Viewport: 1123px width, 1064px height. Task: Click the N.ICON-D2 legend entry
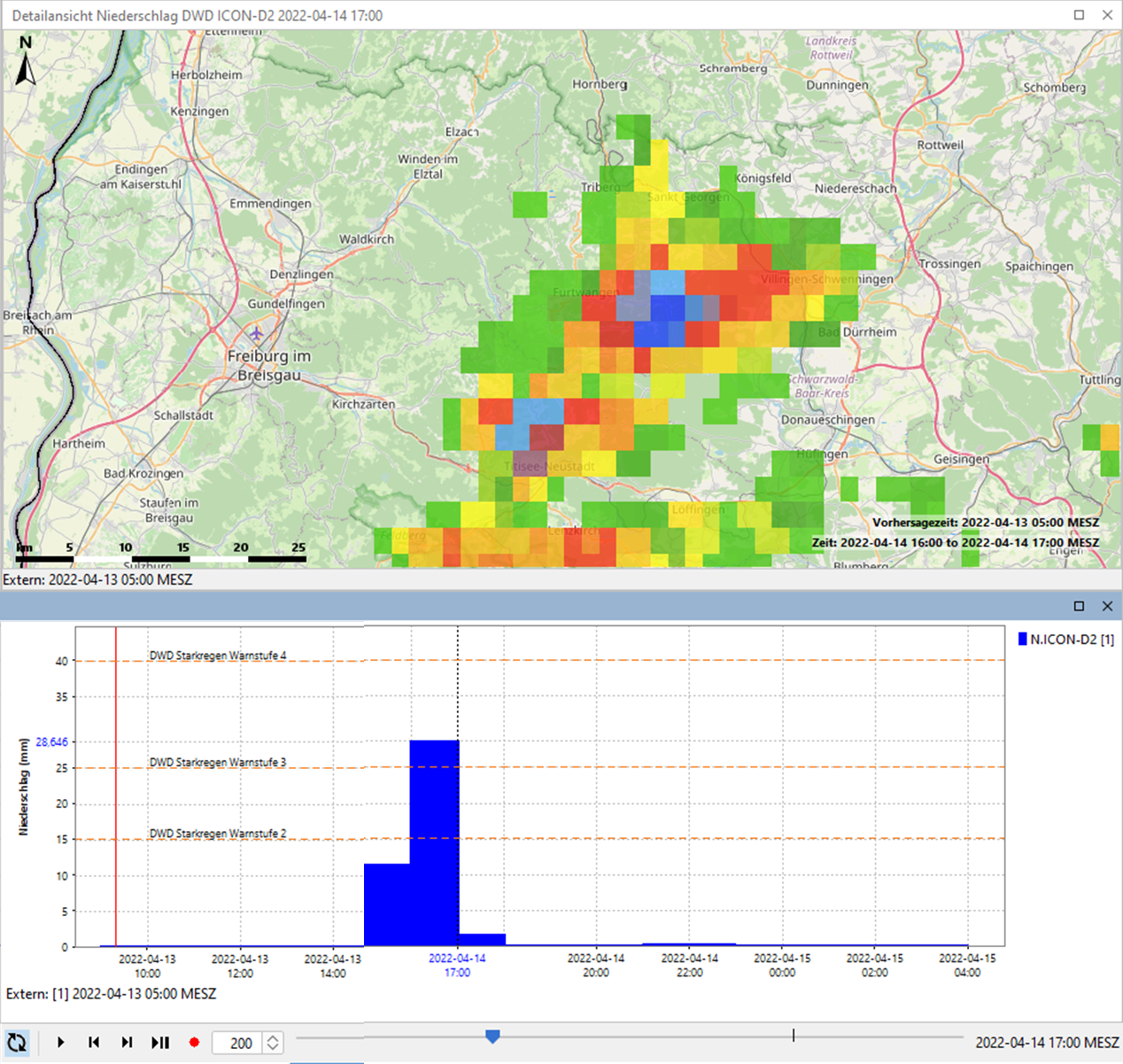[x=1065, y=639]
